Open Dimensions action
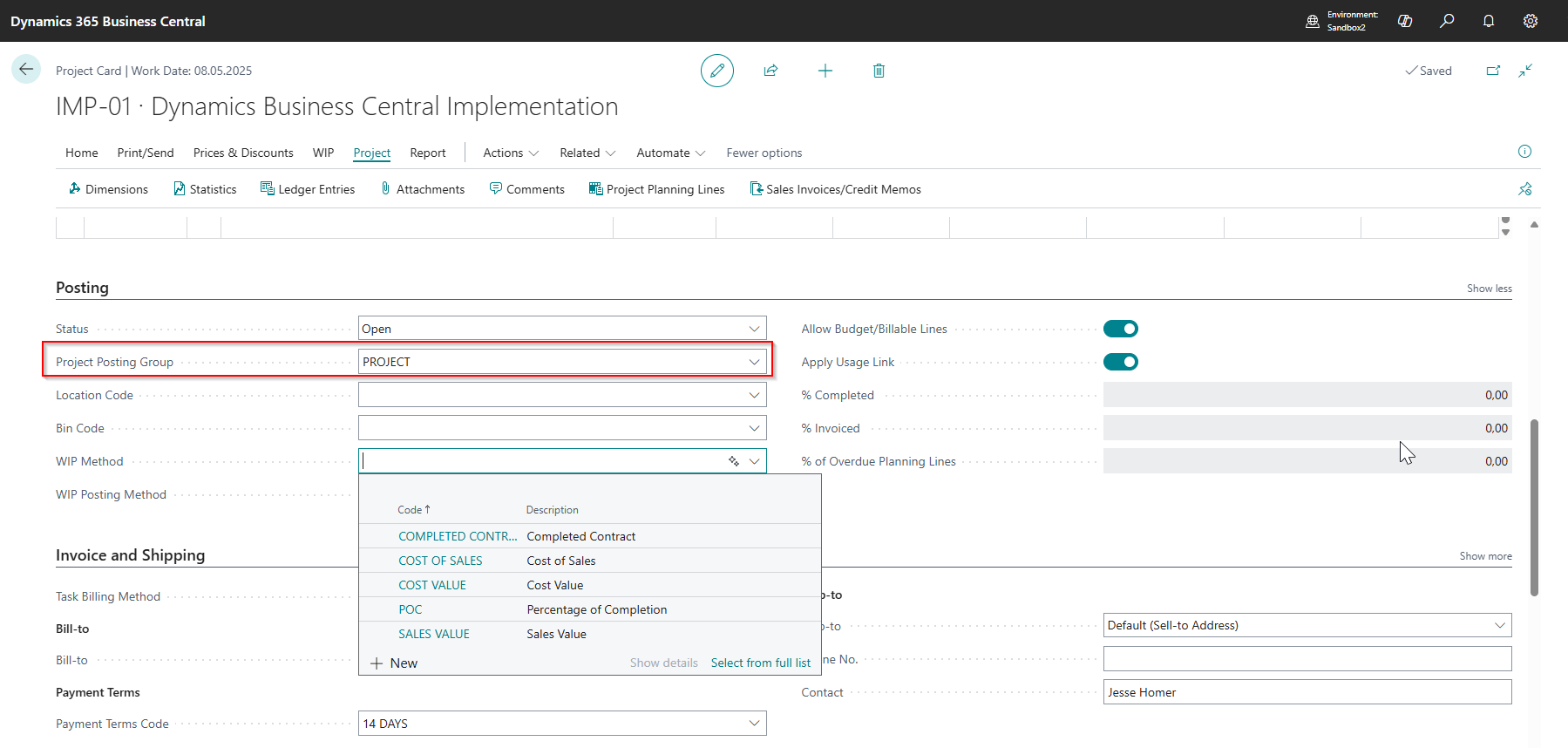The height and width of the screenshot is (748, 1568). coord(108,189)
